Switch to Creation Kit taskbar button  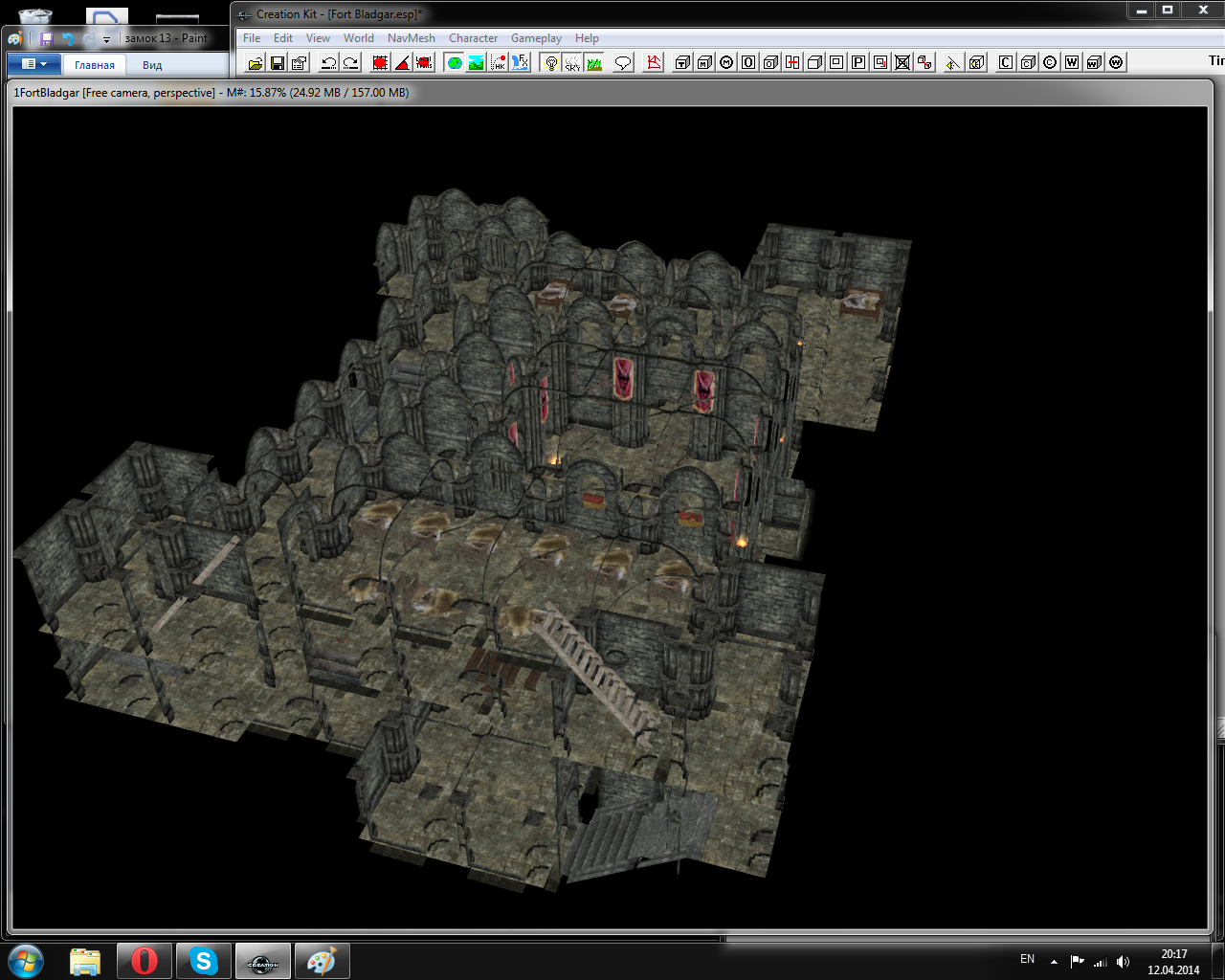(263, 961)
